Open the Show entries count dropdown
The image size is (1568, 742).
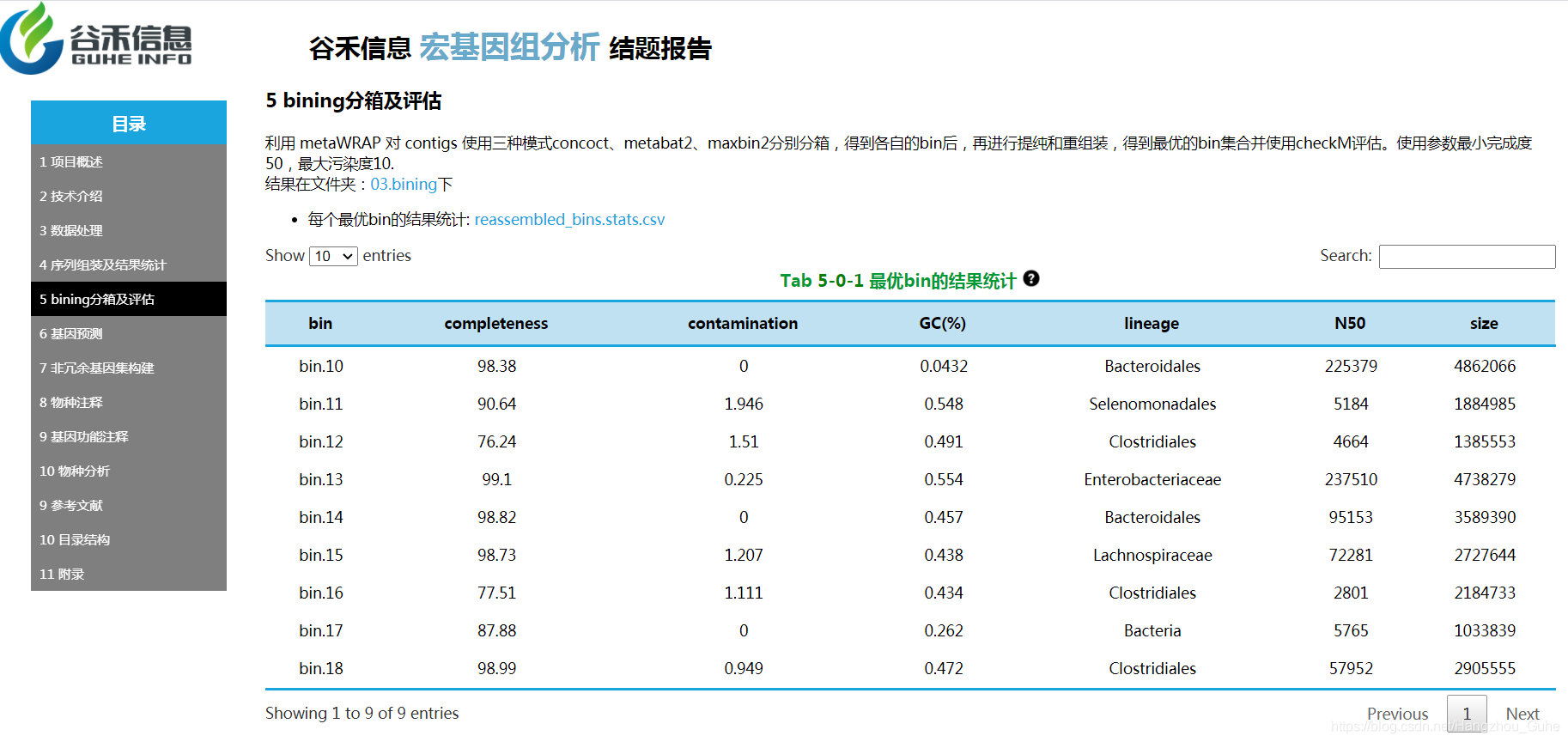333,256
